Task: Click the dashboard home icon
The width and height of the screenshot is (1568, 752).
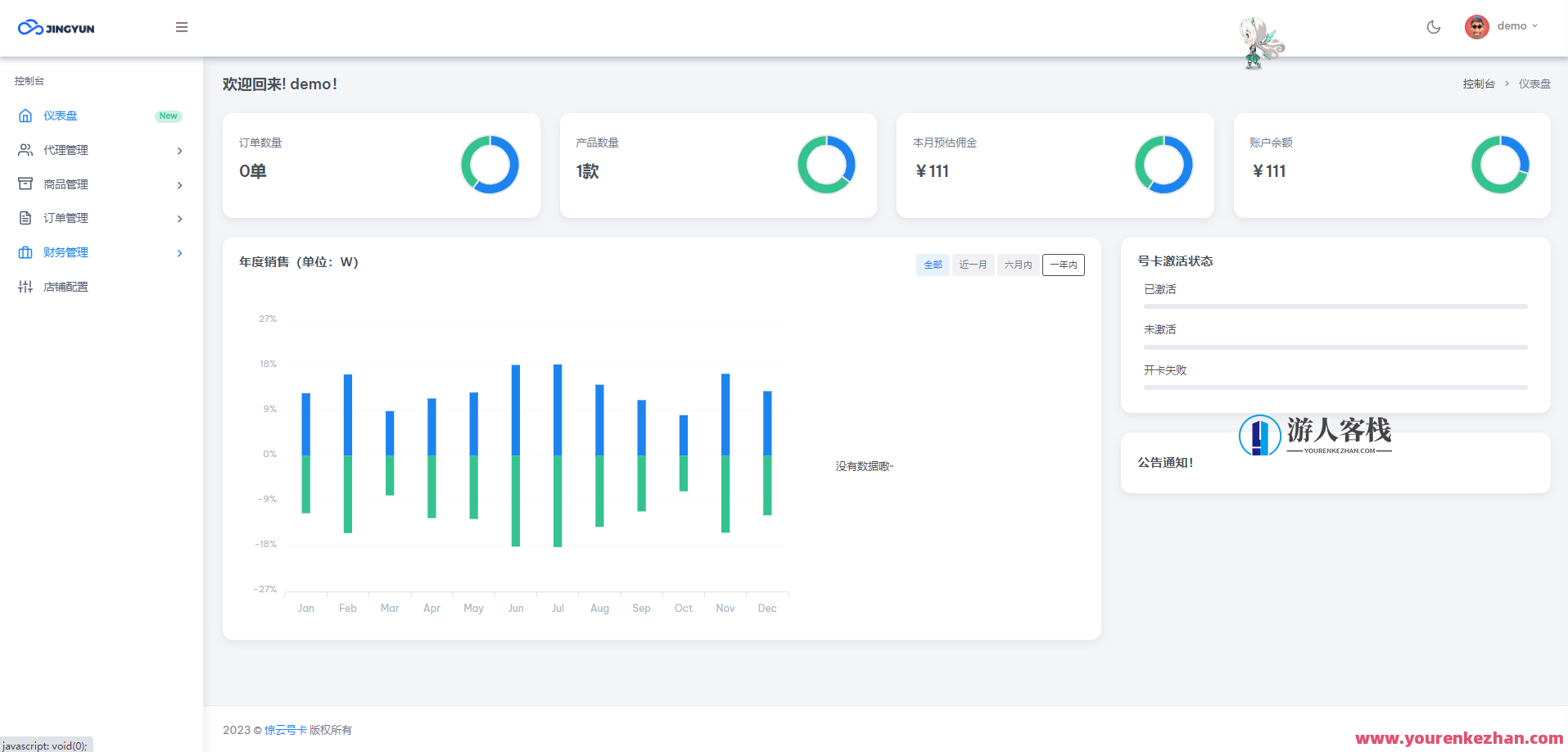Action: pyautogui.click(x=25, y=116)
